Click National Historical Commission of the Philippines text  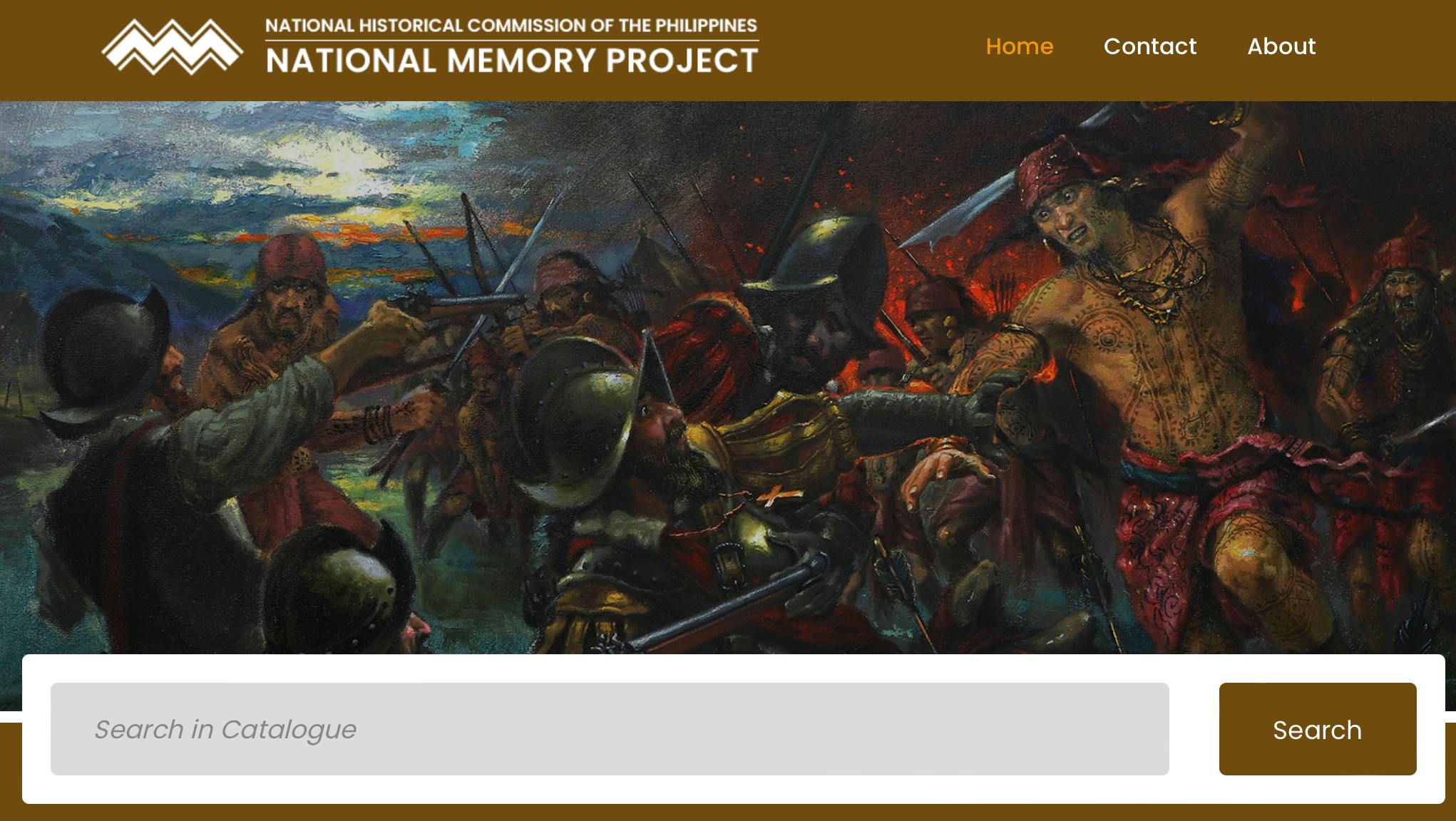[511, 26]
